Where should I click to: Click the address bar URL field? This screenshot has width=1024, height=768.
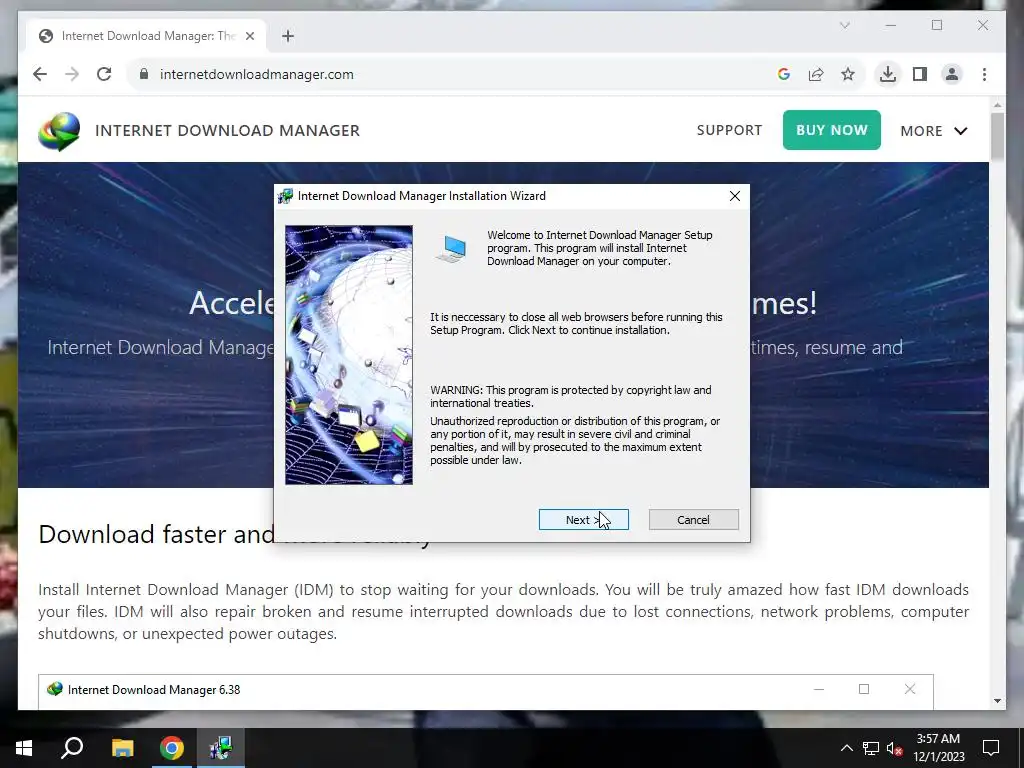(x=457, y=74)
